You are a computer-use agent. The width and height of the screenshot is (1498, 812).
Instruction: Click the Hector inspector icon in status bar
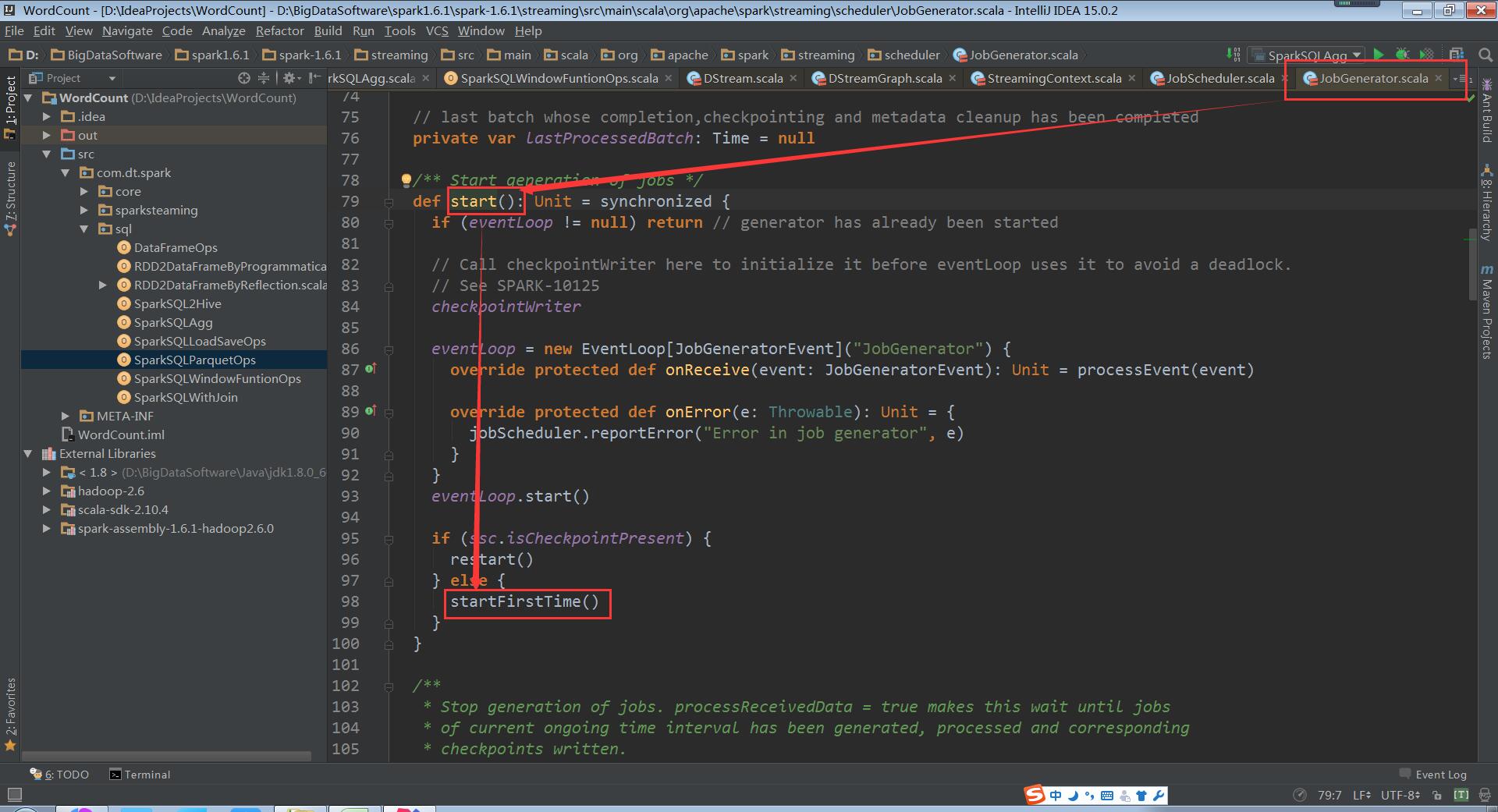tap(1484, 796)
